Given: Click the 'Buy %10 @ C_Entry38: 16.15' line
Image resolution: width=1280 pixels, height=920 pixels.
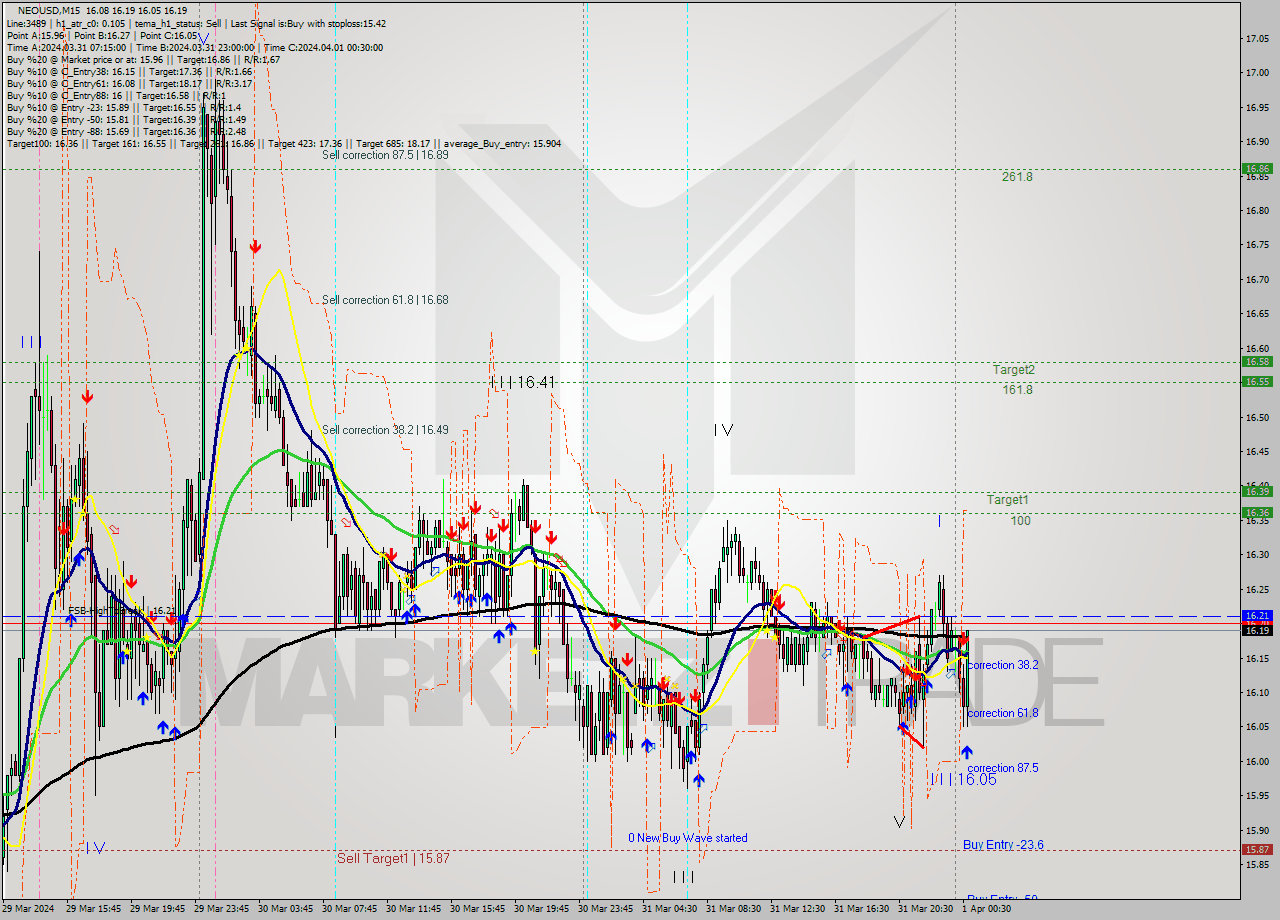Looking at the screenshot, I should (129, 71).
